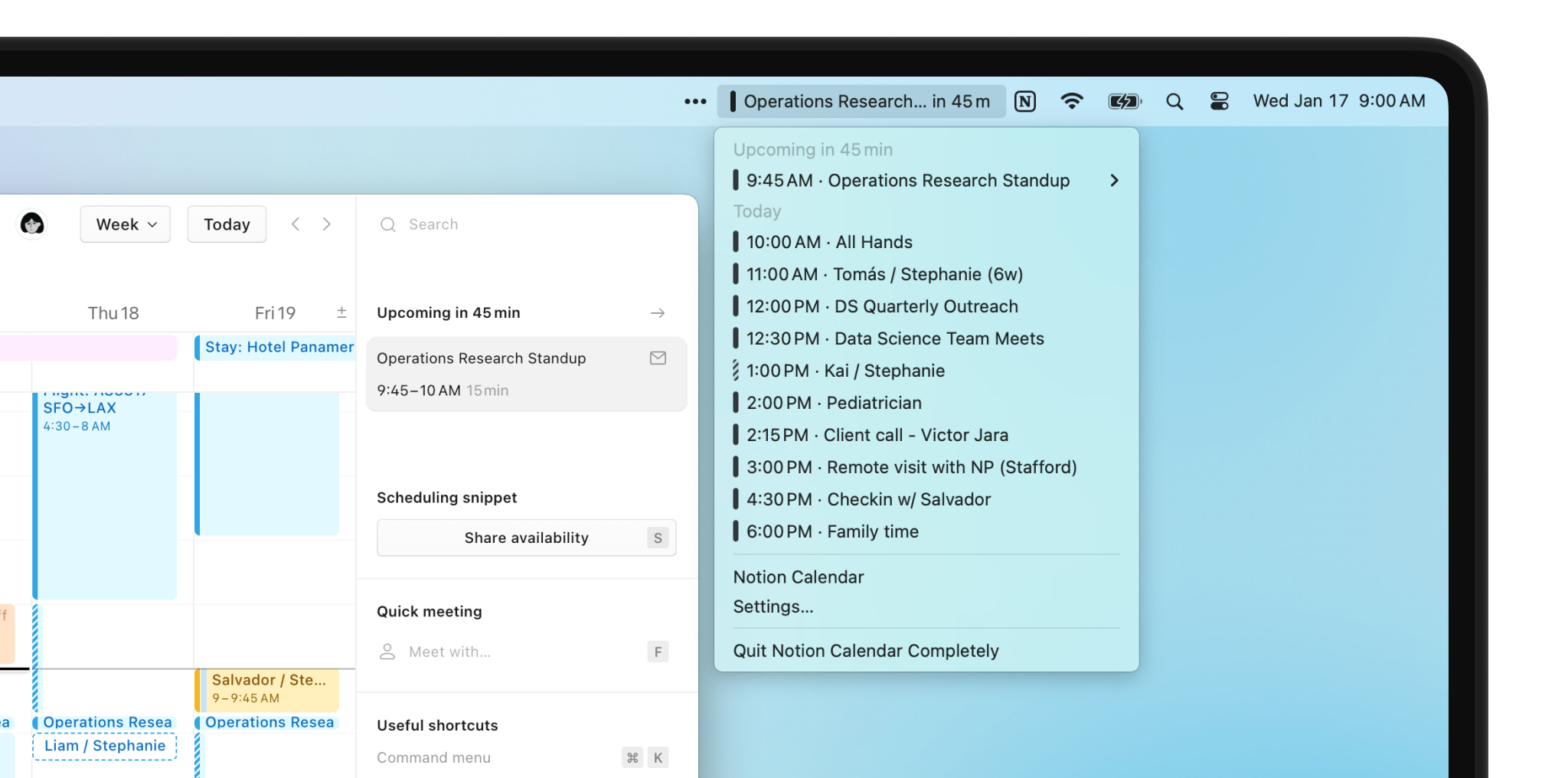Click Share availability
Viewport: 1568px width, 778px height.
(x=526, y=537)
